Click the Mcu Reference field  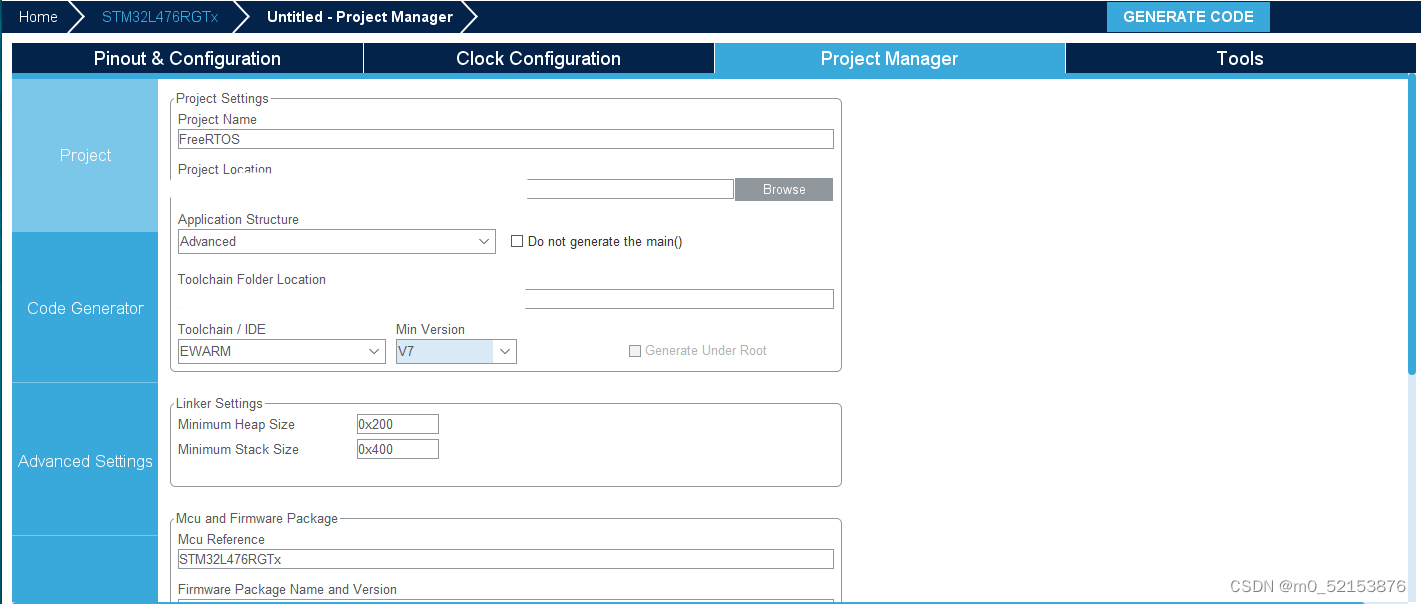[x=505, y=559]
